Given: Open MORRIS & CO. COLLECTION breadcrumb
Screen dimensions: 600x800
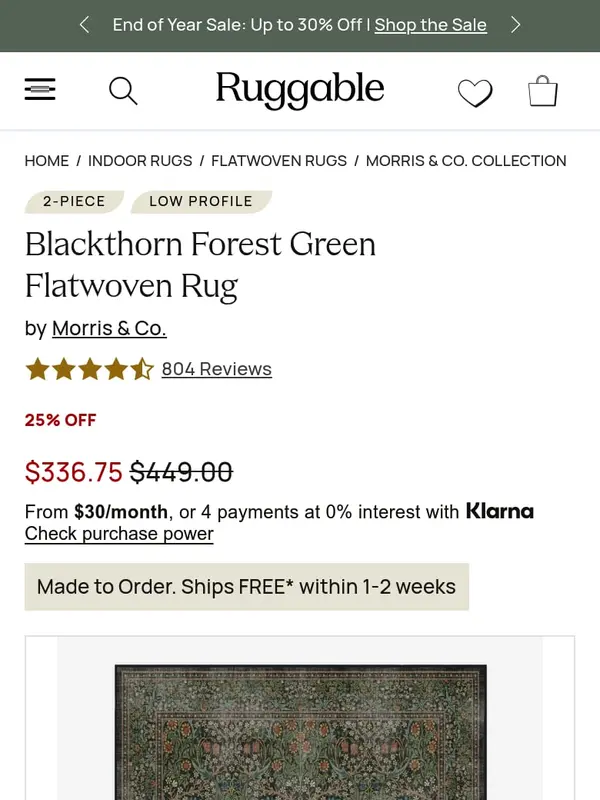Looking at the screenshot, I should (x=466, y=160).
